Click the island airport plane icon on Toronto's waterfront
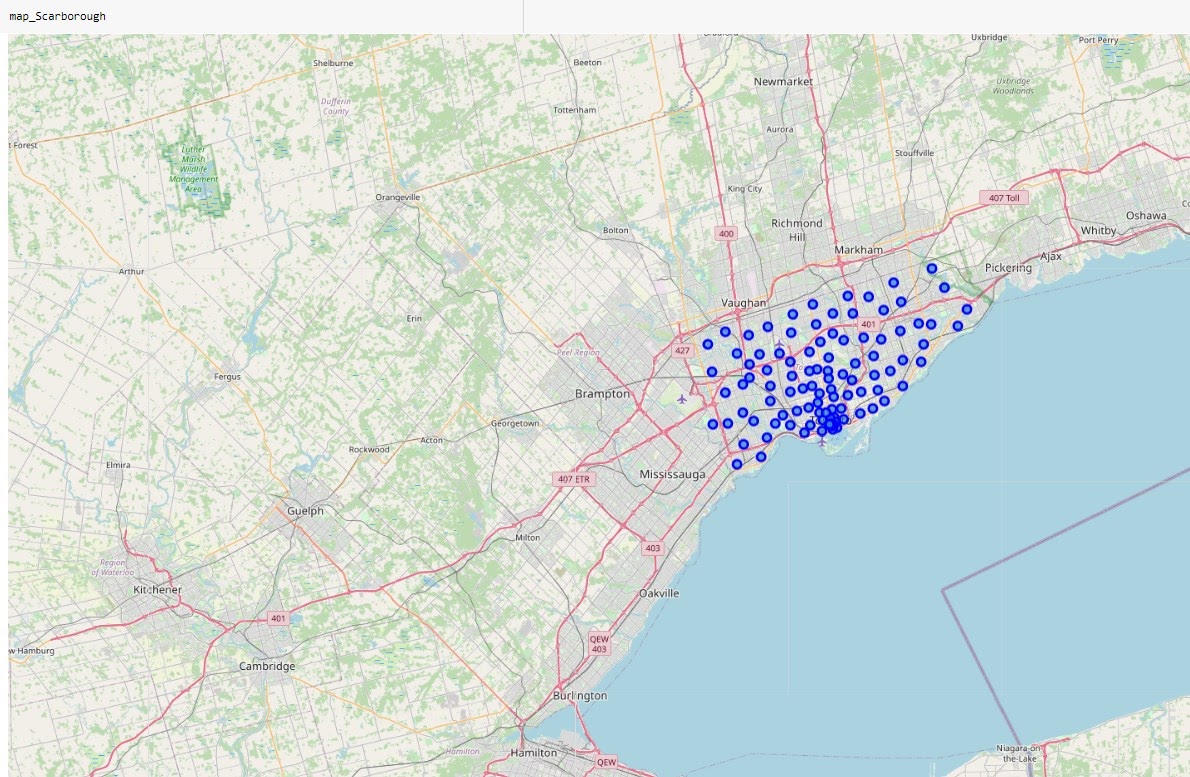This screenshot has height=777, width=1190. tap(821, 442)
